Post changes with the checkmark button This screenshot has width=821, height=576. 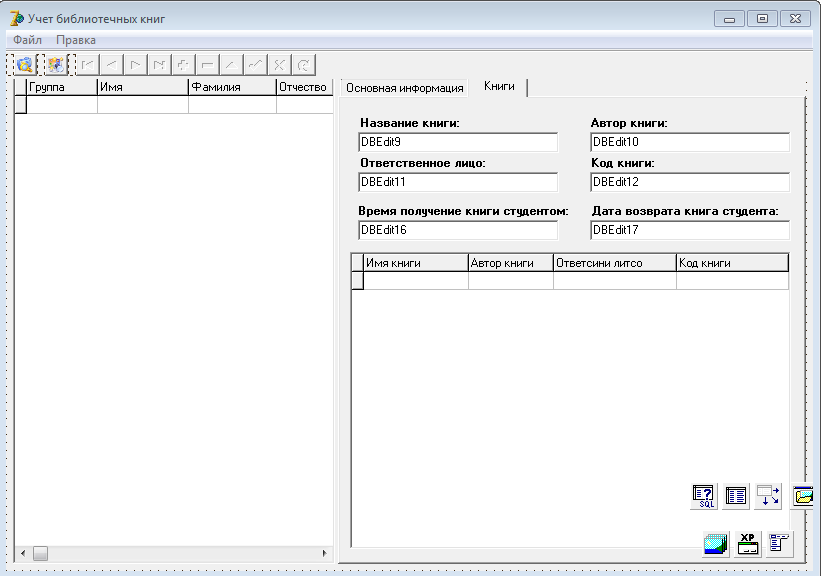tap(256, 65)
